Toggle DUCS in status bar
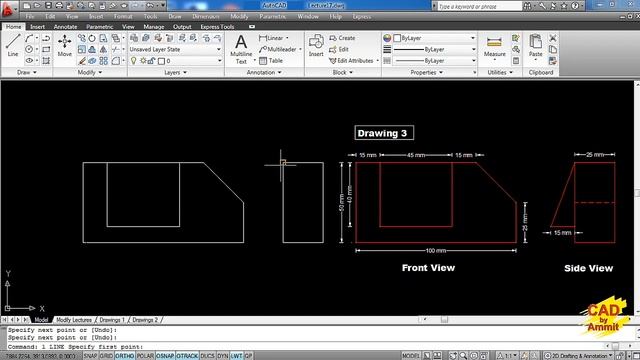This screenshot has height=360, width=640. (207, 356)
